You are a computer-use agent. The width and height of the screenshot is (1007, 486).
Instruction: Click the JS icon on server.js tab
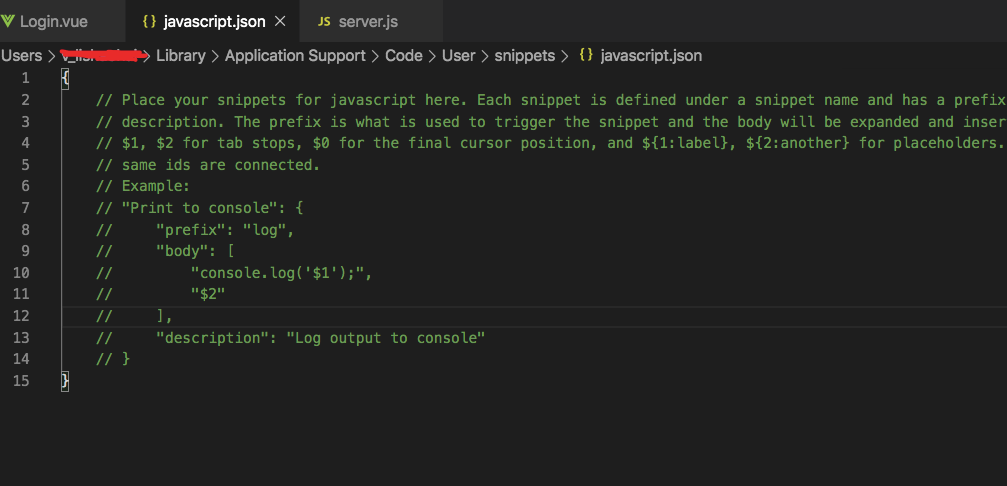[x=324, y=21]
